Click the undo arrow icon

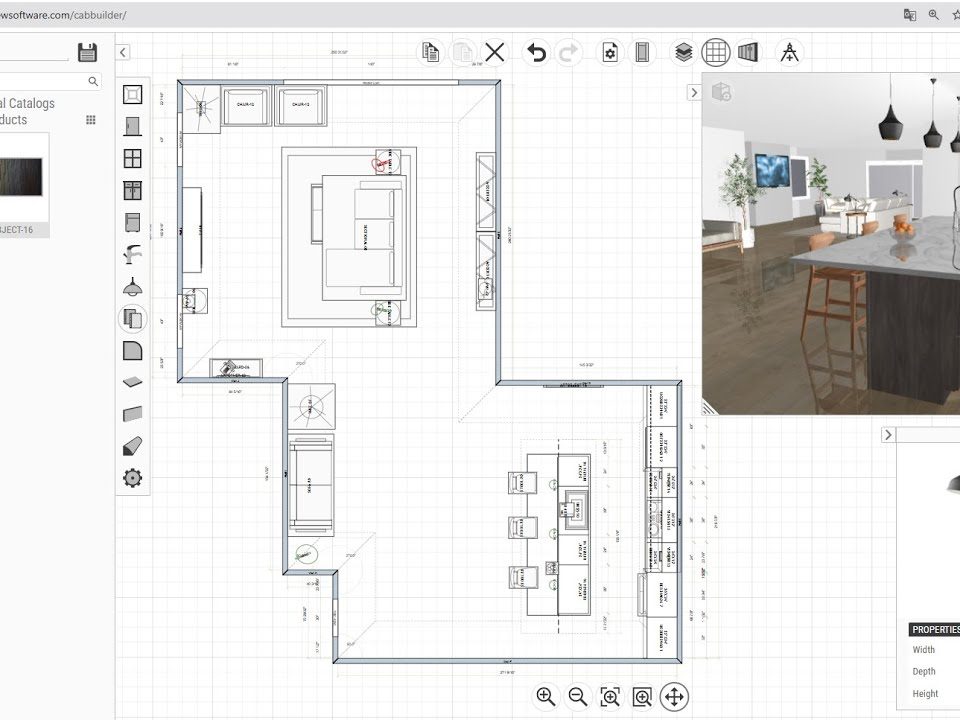(x=537, y=53)
